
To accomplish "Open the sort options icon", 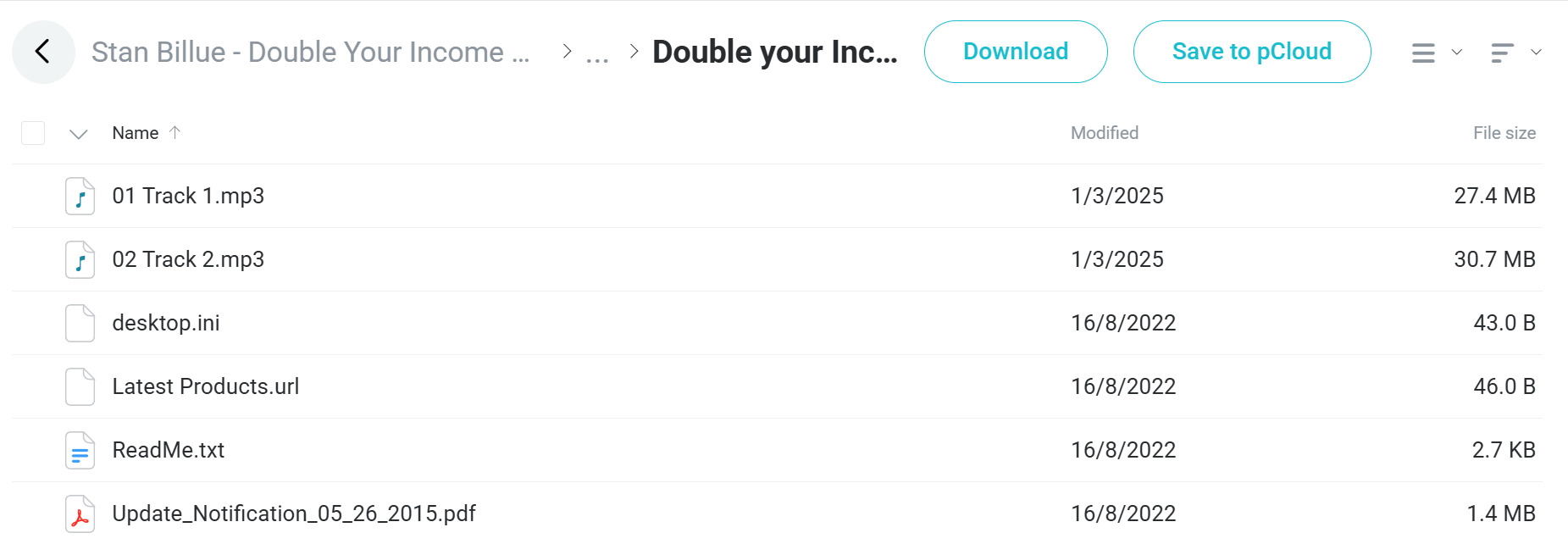I will click(1502, 53).
